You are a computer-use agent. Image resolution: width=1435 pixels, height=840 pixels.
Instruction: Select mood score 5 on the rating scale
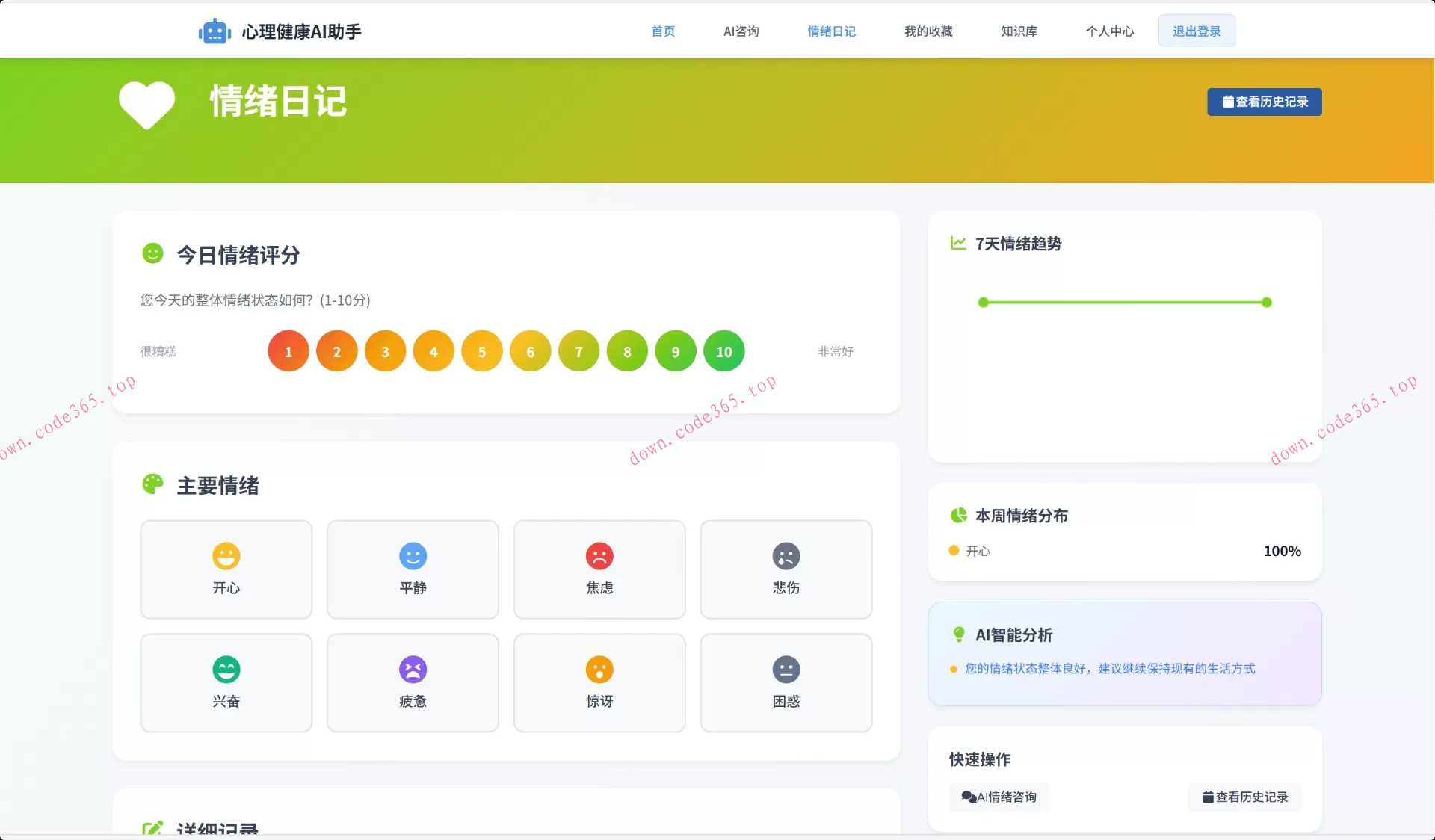pos(482,350)
